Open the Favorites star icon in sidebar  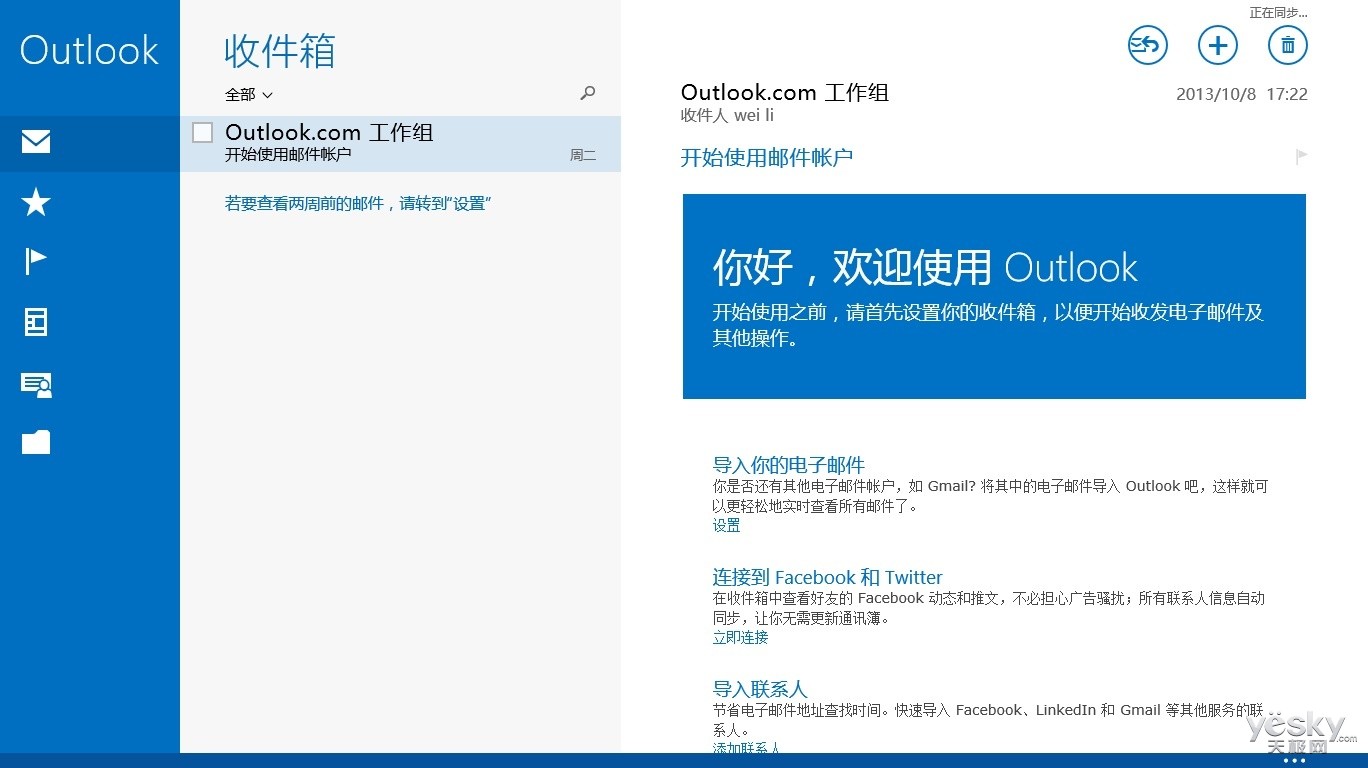(36, 202)
